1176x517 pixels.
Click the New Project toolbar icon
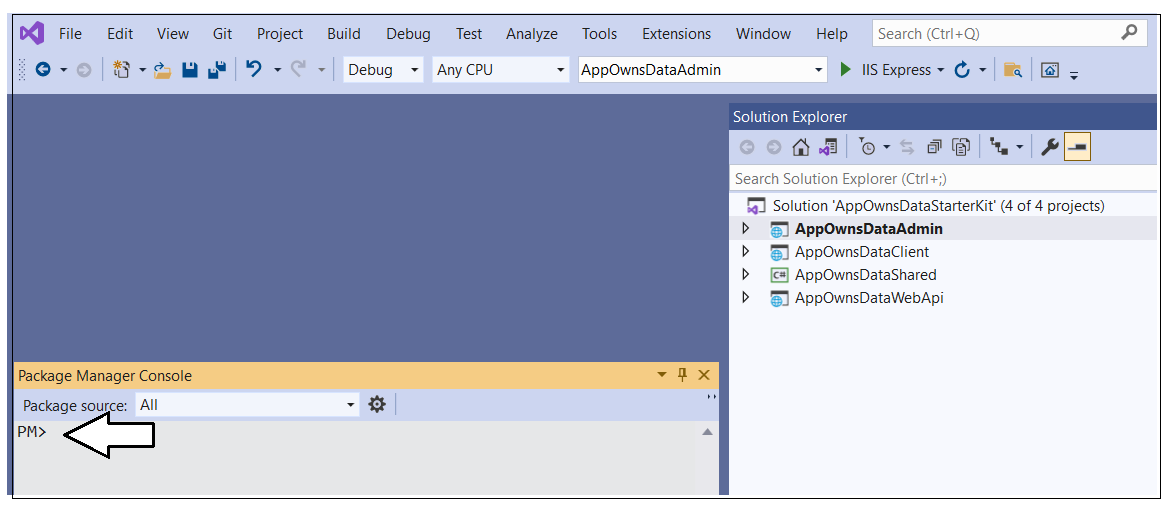(x=122, y=70)
